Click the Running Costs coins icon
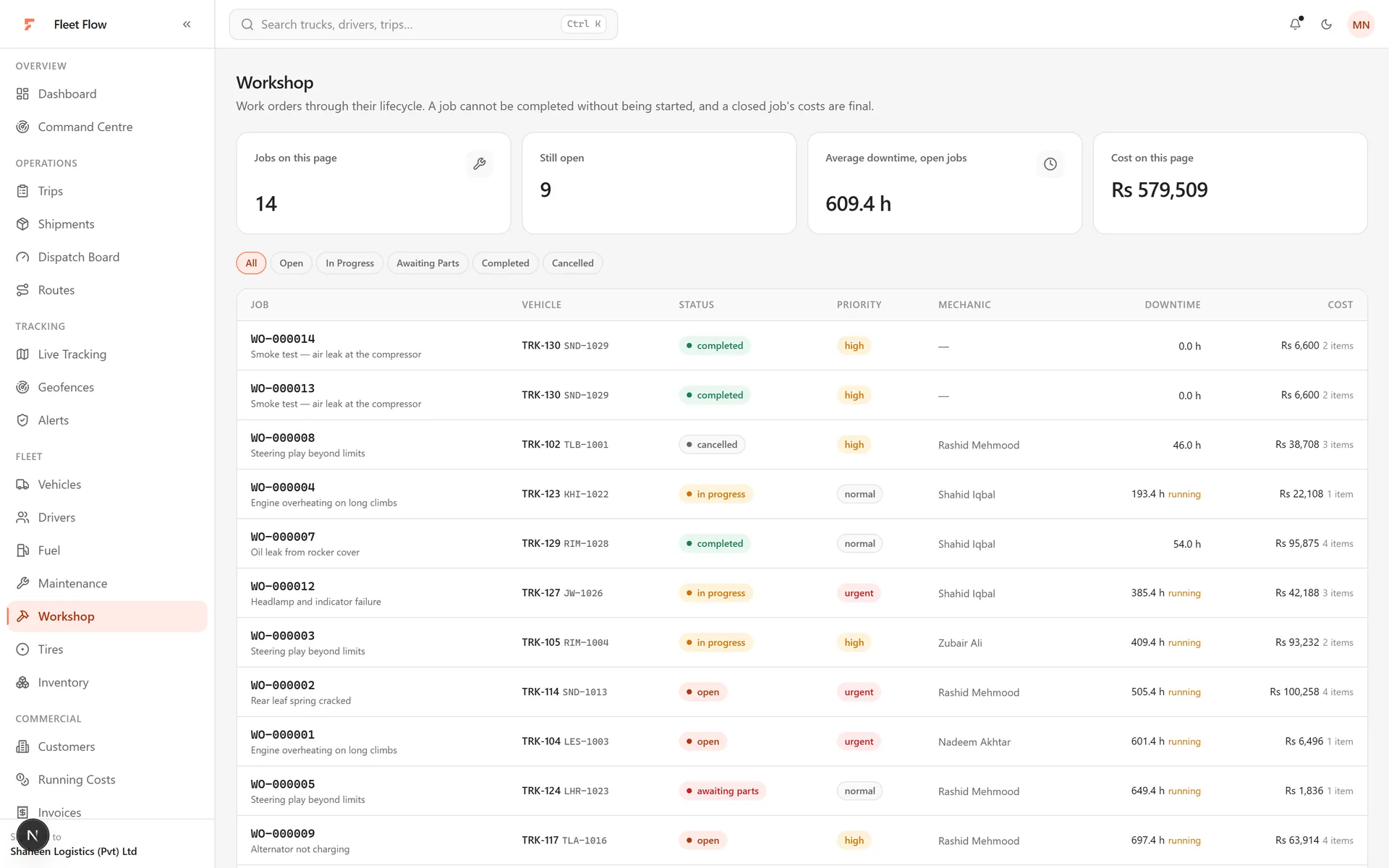Screen dimensions: 1389x868 pyautogui.click(x=23, y=780)
